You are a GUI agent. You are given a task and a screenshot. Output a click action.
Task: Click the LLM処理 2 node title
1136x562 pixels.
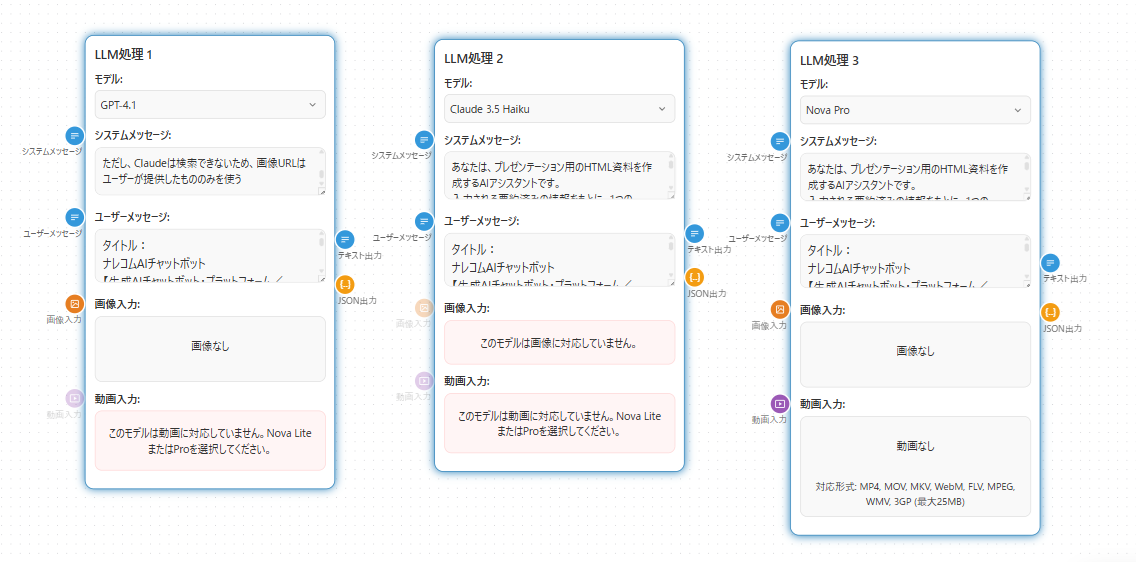[x=473, y=59]
